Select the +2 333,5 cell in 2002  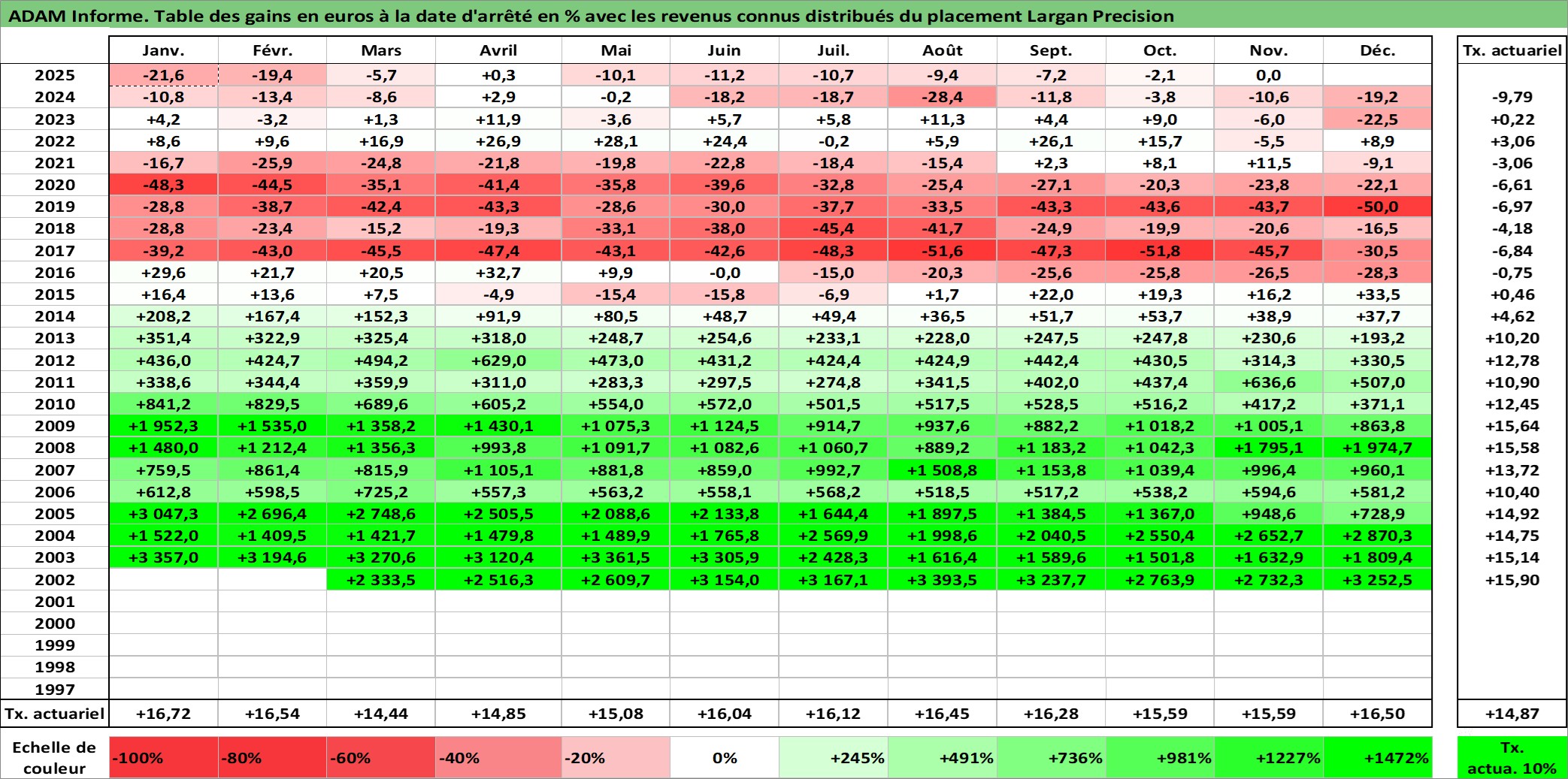381,580
